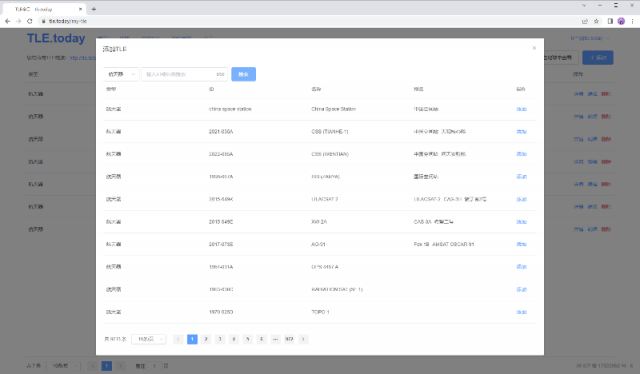Go back with the browser back arrow
The width and height of the screenshot is (640, 374).
point(7,21)
